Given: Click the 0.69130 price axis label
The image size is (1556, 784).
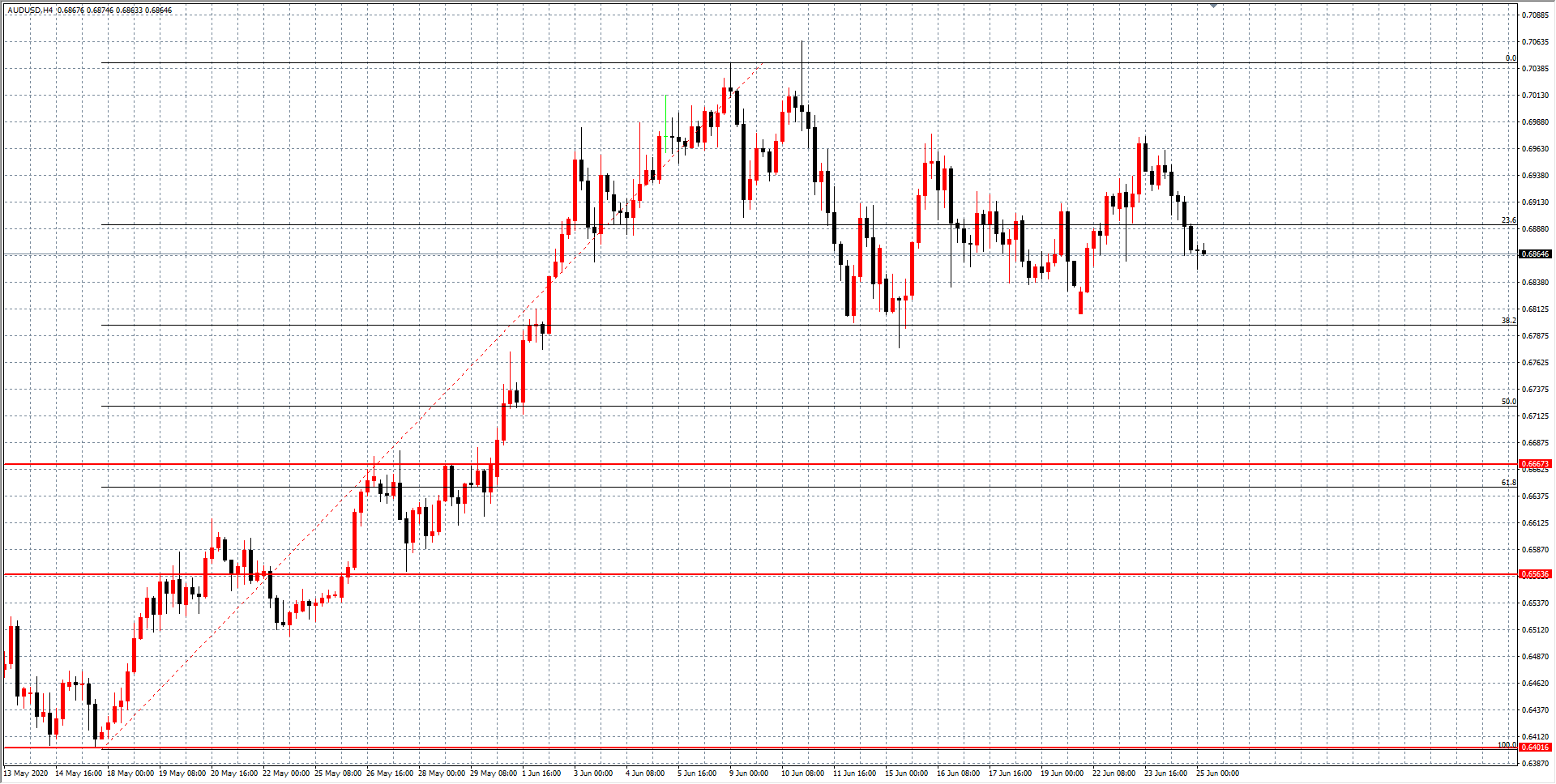Looking at the screenshot, I should click(x=1535, y=202).
